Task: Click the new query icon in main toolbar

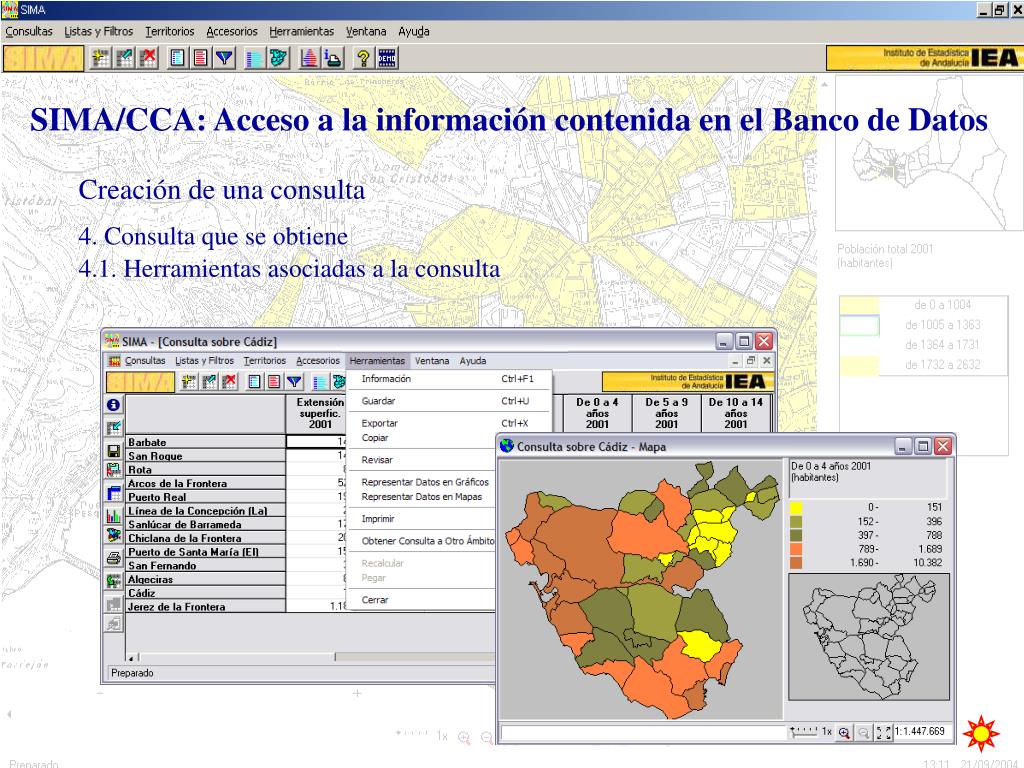Action: [x=101, y=58]
